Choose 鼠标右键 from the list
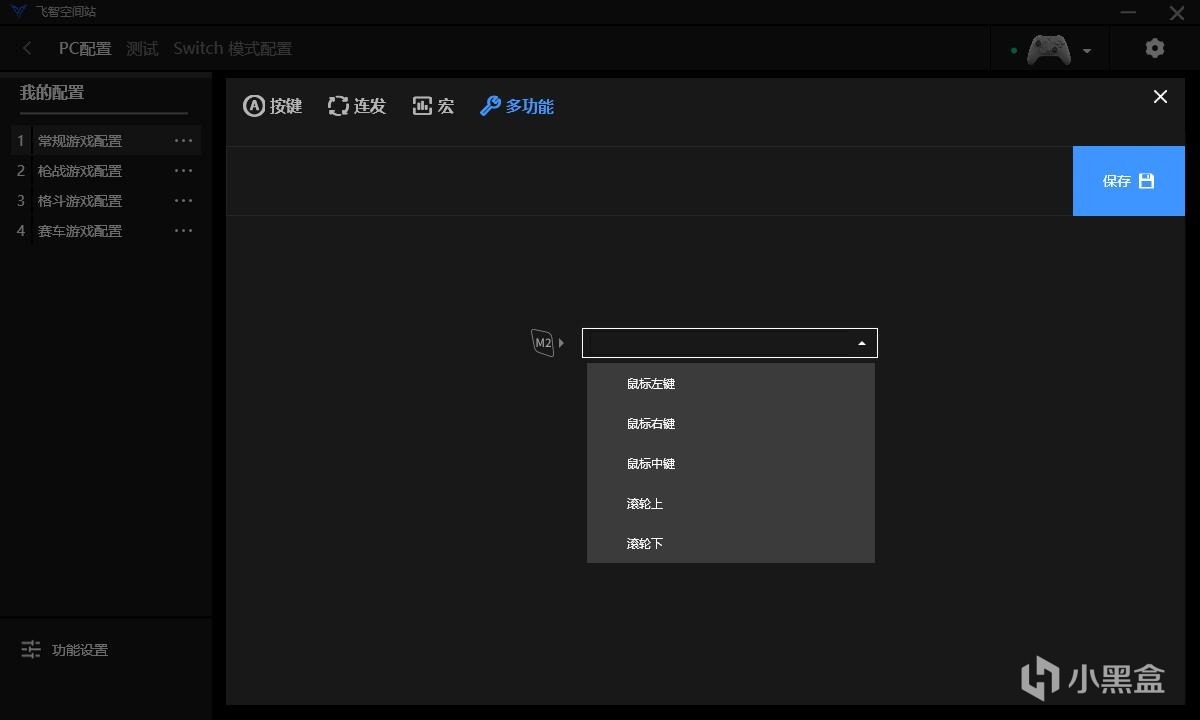Viewport: 1200px width, 720px height. click(x=731, y=423)
